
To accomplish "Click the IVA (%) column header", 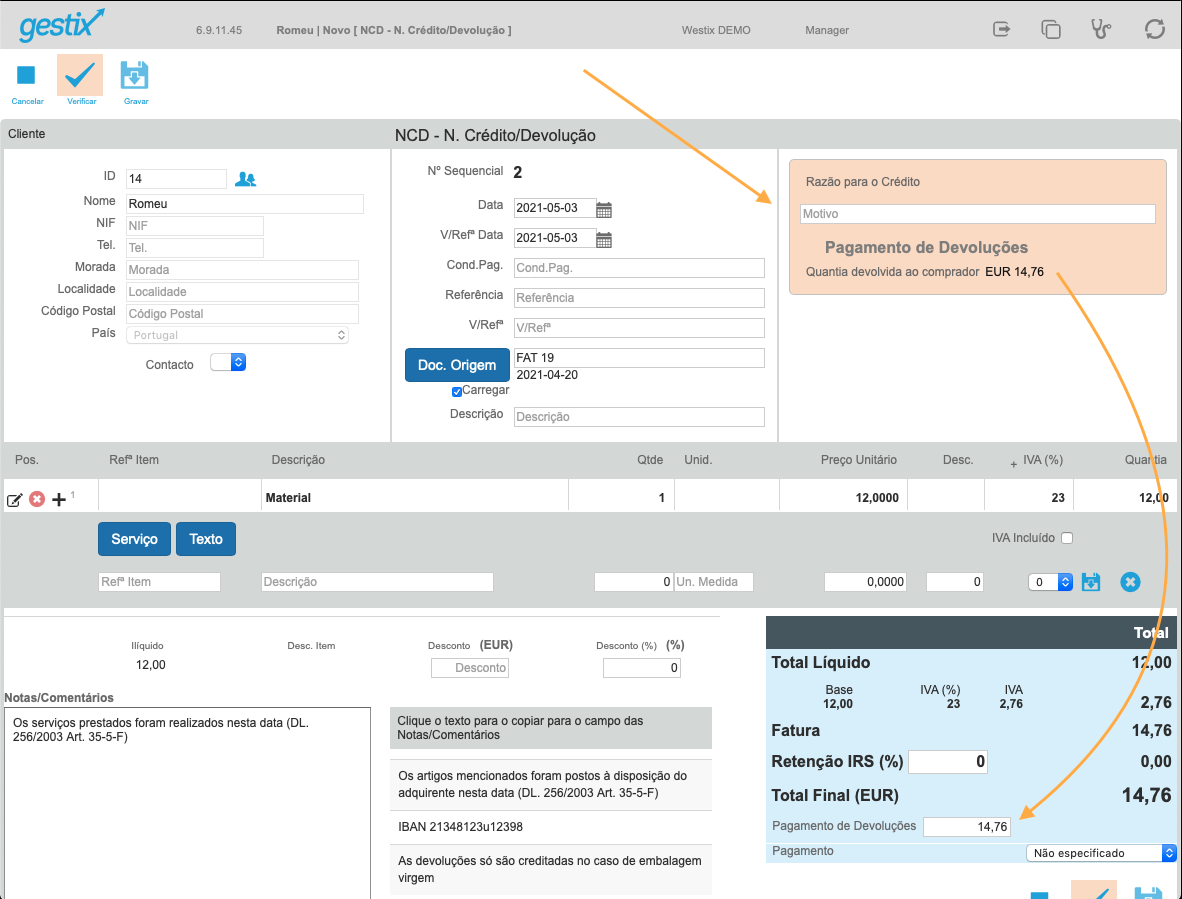I will (x=1043, y=460).
